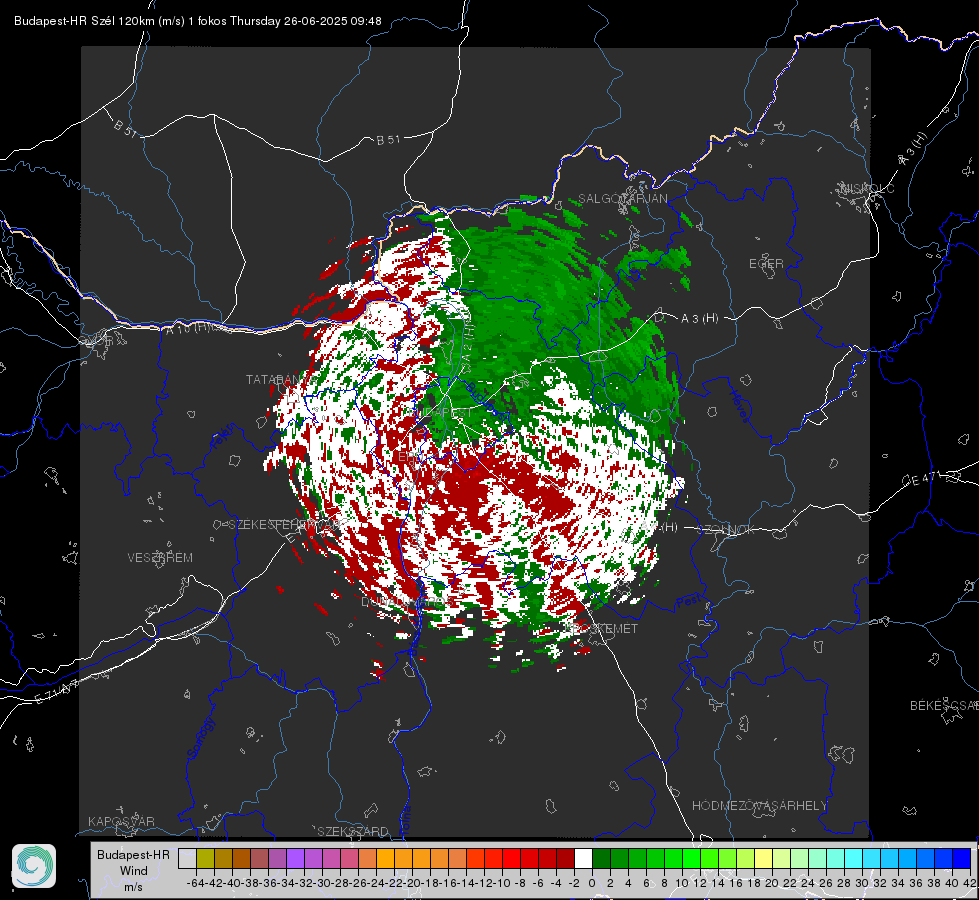Select the HÓDMEZŐVÁSÁRHELY city label
Viewport: 979px width, 900px height.
point(759,806)
